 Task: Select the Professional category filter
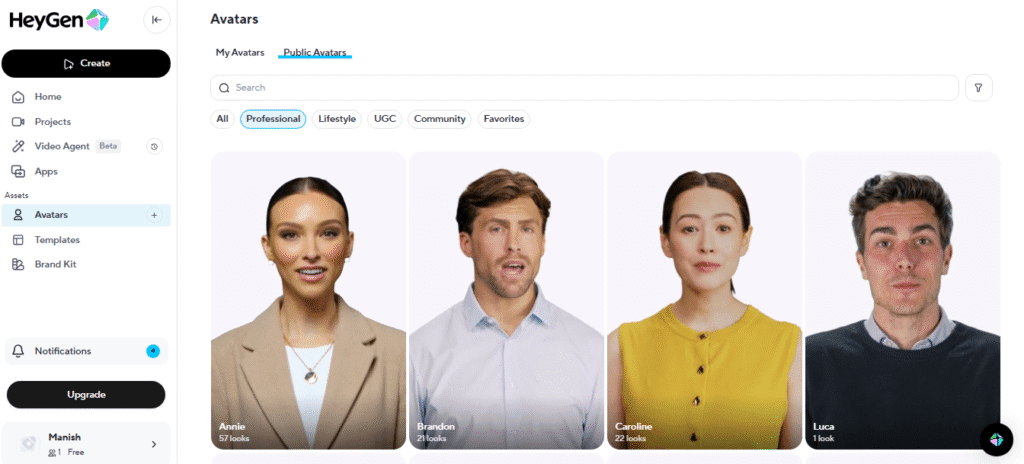click(273, 119)
